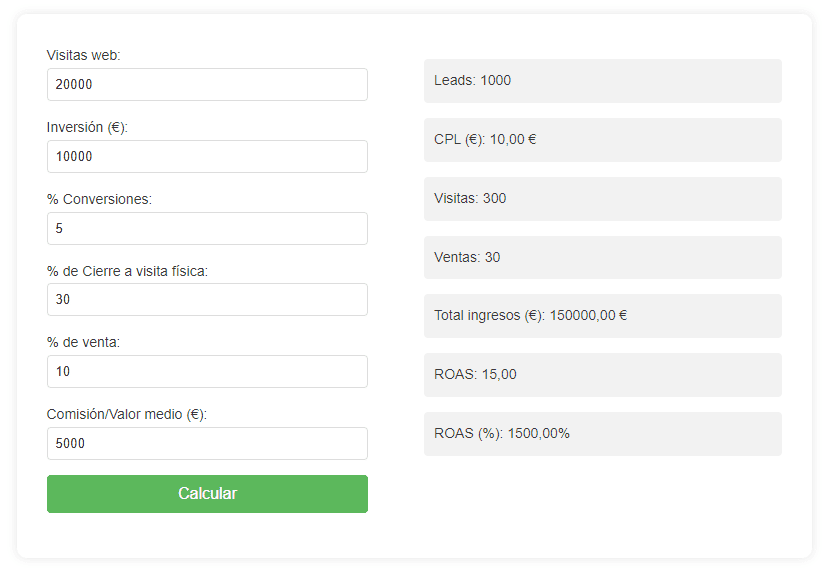Image resolution: width=826 pixels, height=572 pixels.
Task: Click the ROAS (%) result box
Action: (x=603, y=433)
